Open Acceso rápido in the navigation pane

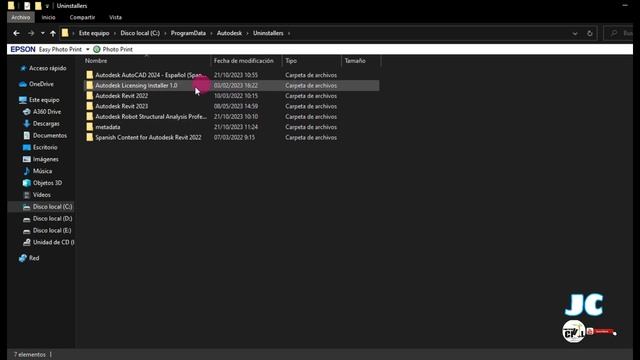[47, 68]
